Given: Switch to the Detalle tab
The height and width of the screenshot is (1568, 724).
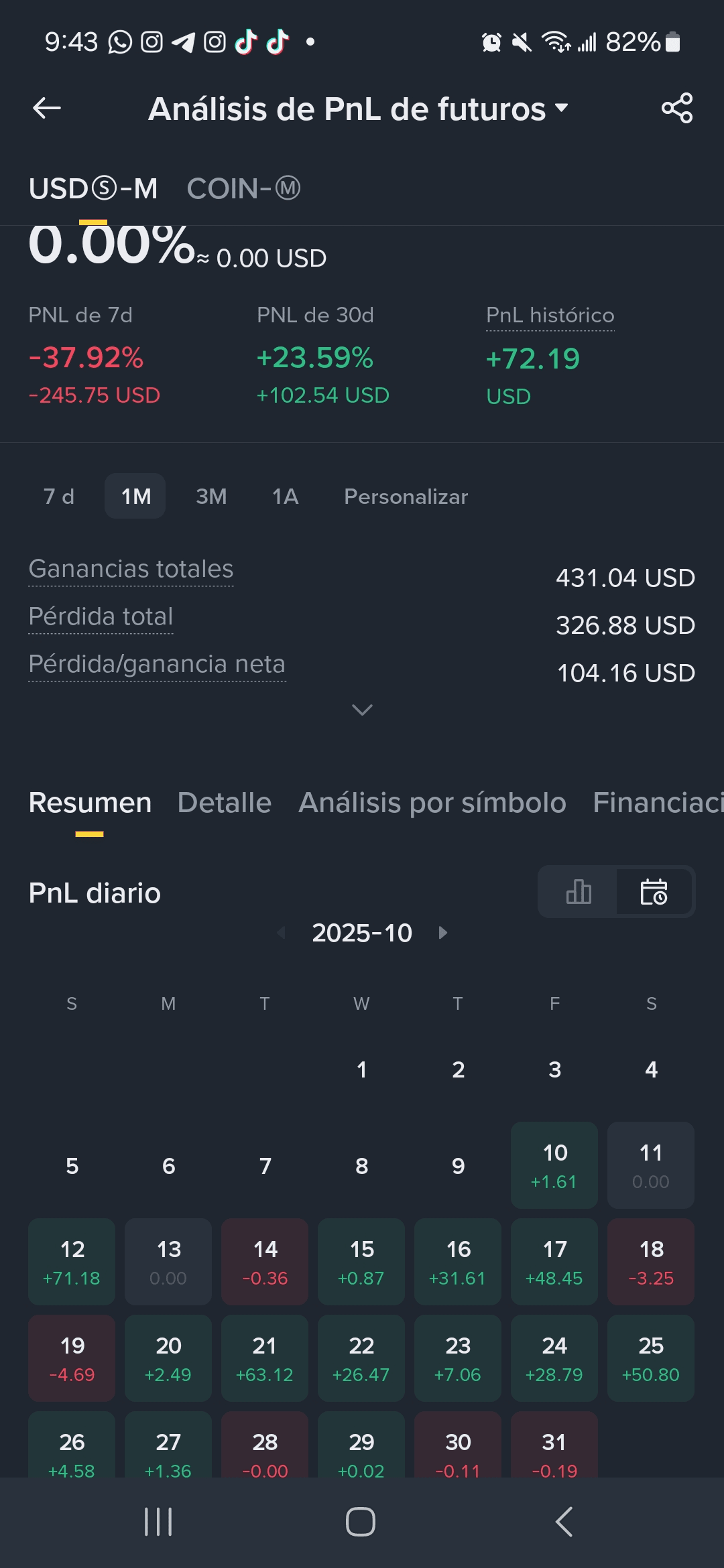Looking at the screenshot, I should [x=225, y=803].
